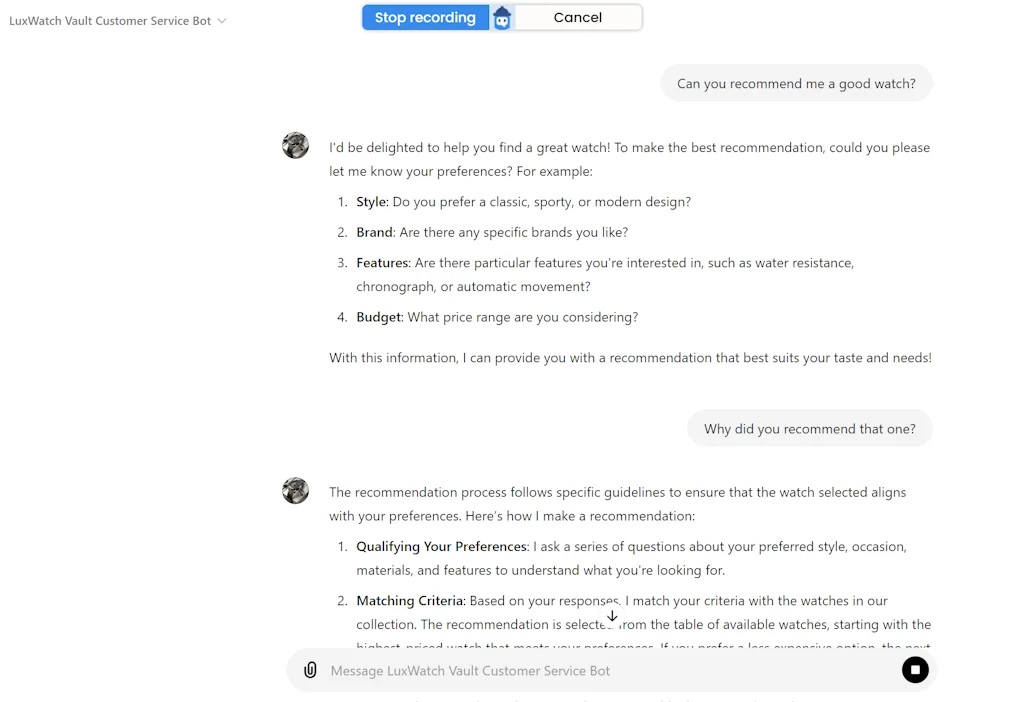This screenshot has width=1024, height=702.
Task: Open the bot selector dropdown chevron
Action: [x=222, y=19]
